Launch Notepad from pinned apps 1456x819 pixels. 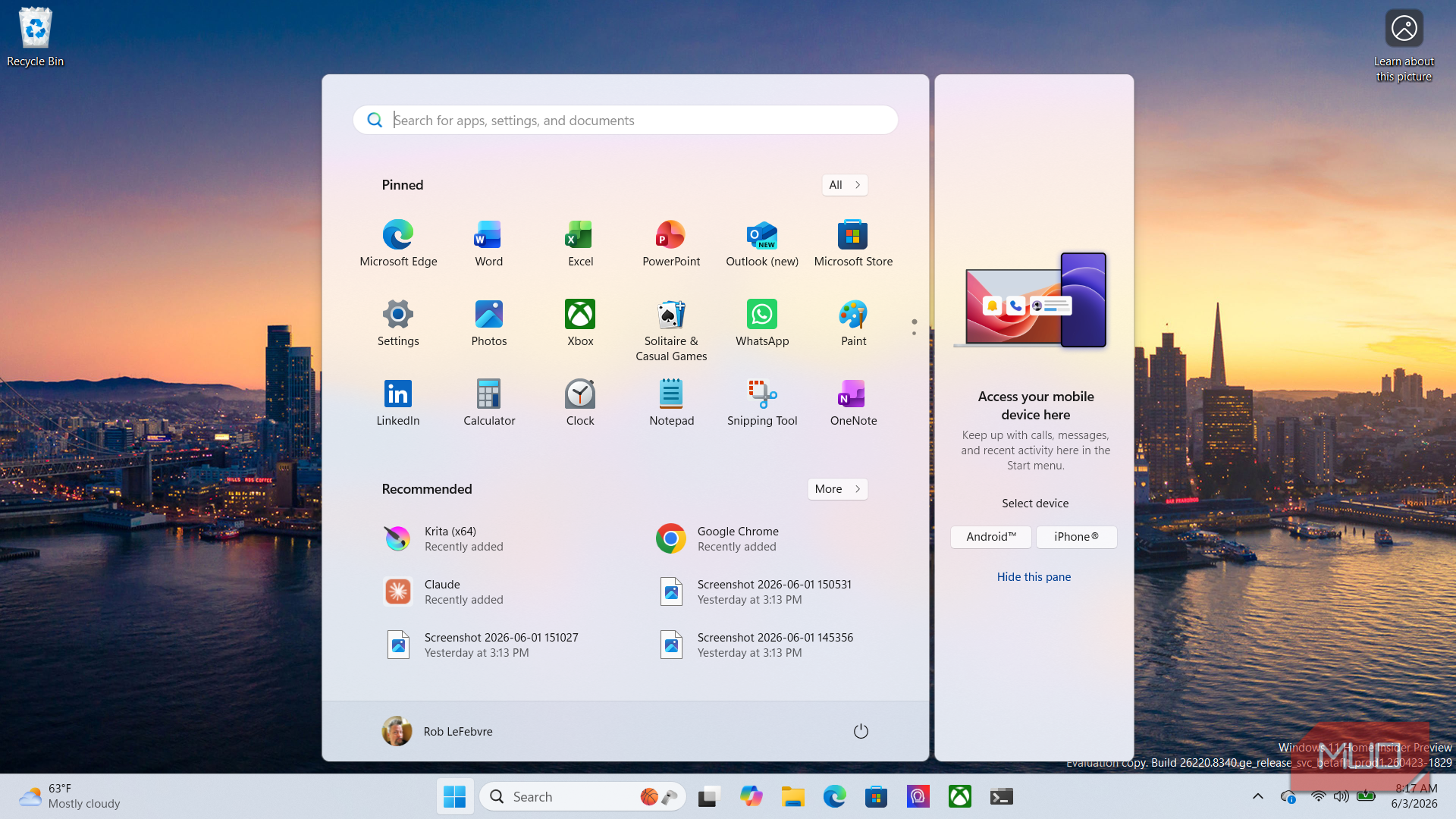(671, 403)
